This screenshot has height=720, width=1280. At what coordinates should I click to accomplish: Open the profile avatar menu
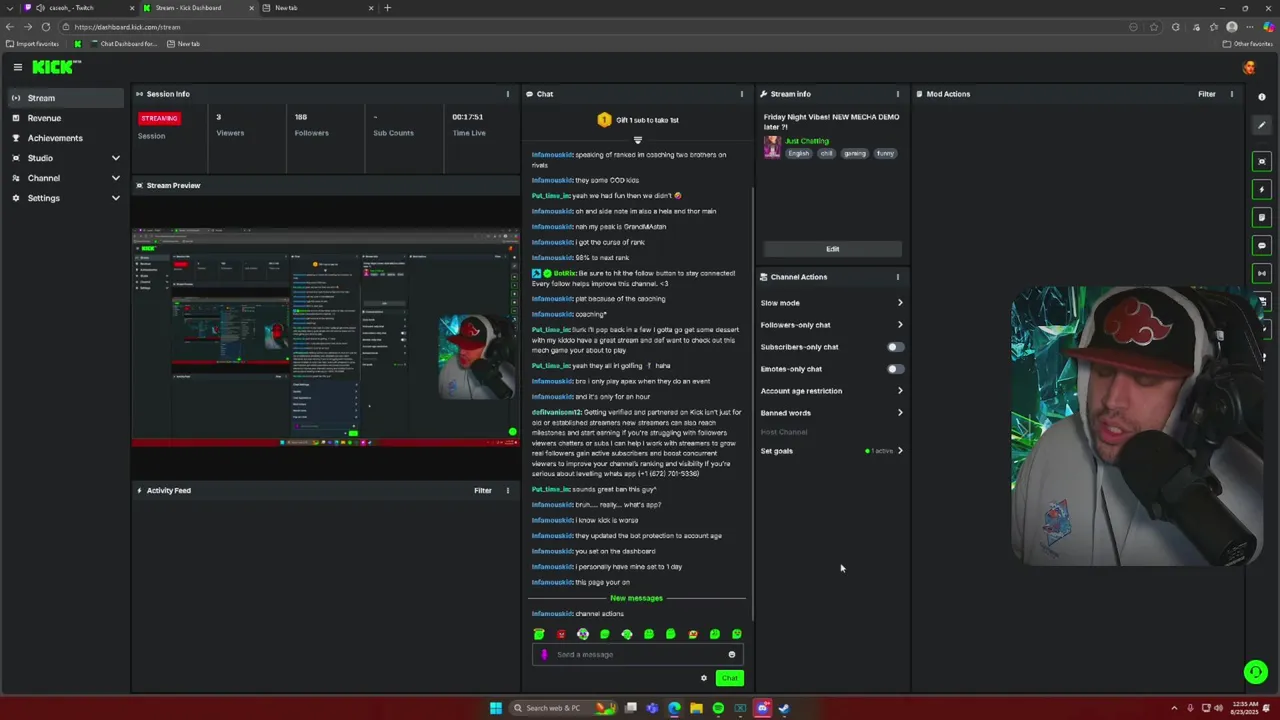point(1249,68)
